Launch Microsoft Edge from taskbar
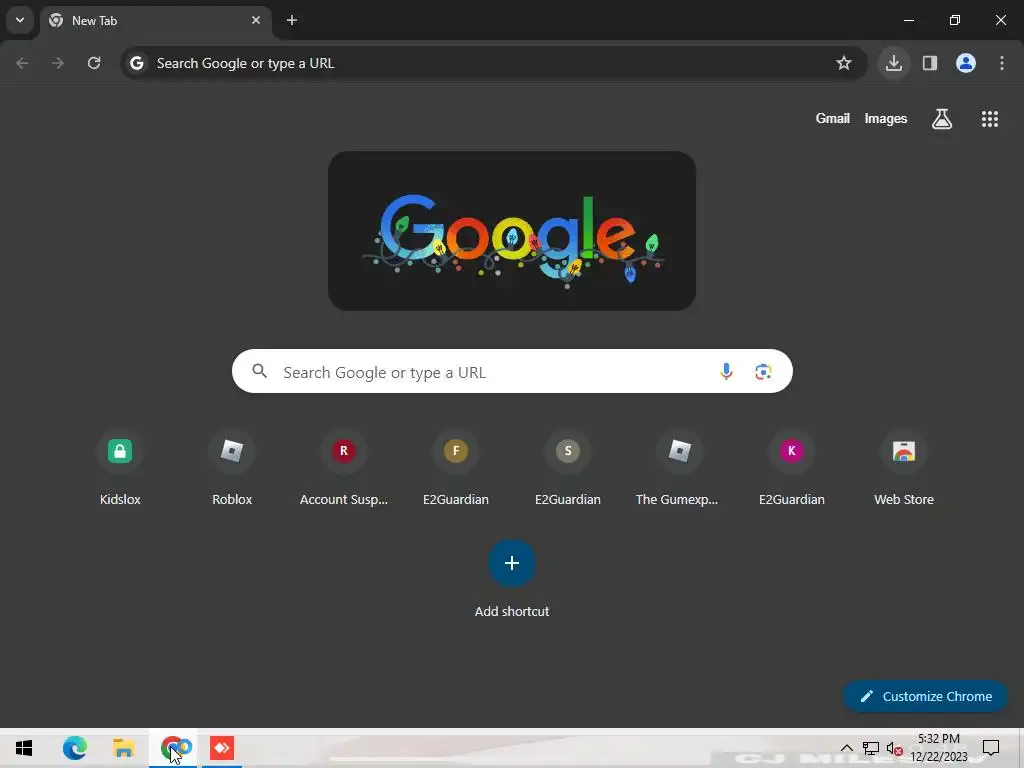The height and width of the screenshot is (768, 1024). (x=74, y=748)
